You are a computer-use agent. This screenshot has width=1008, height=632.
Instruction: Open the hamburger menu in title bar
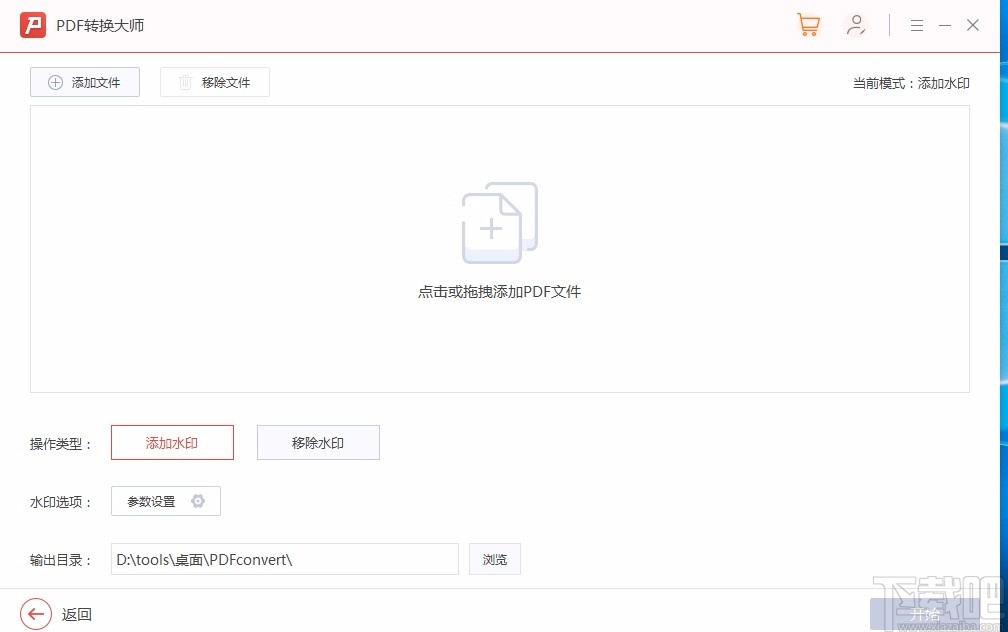click(x=917, y=25)
